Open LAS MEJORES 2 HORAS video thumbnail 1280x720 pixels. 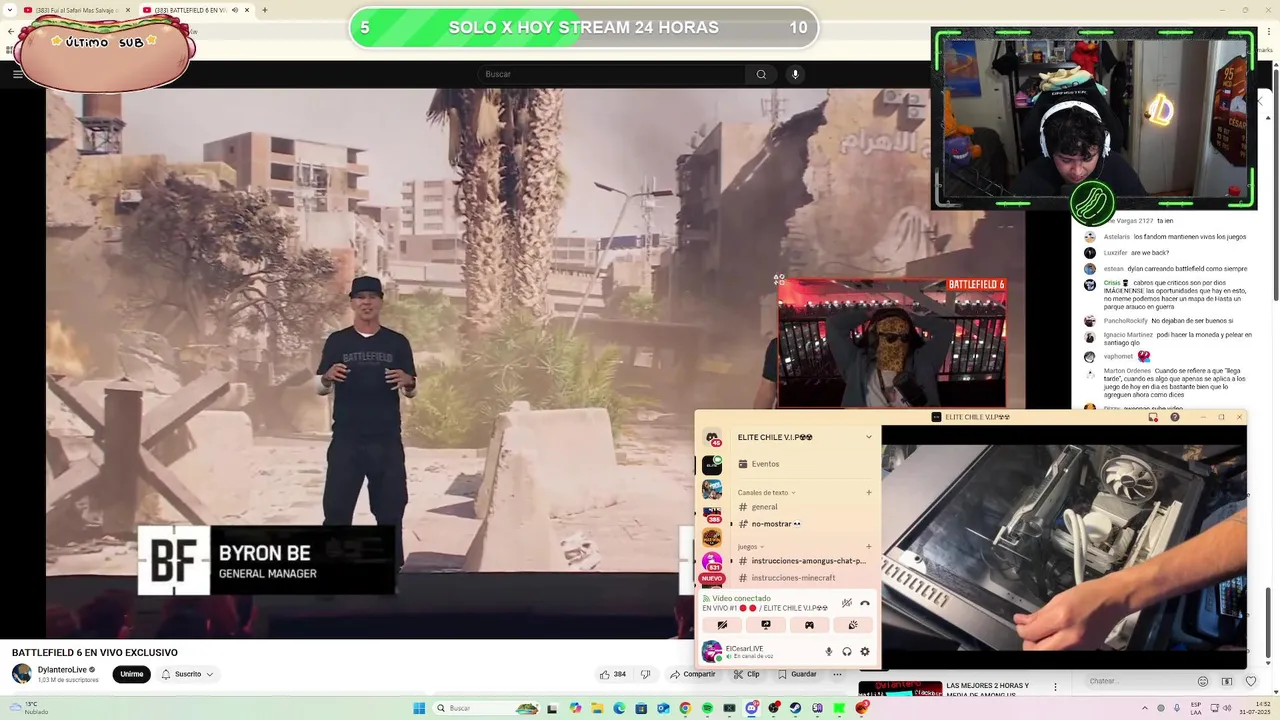(x=900, y=691)
